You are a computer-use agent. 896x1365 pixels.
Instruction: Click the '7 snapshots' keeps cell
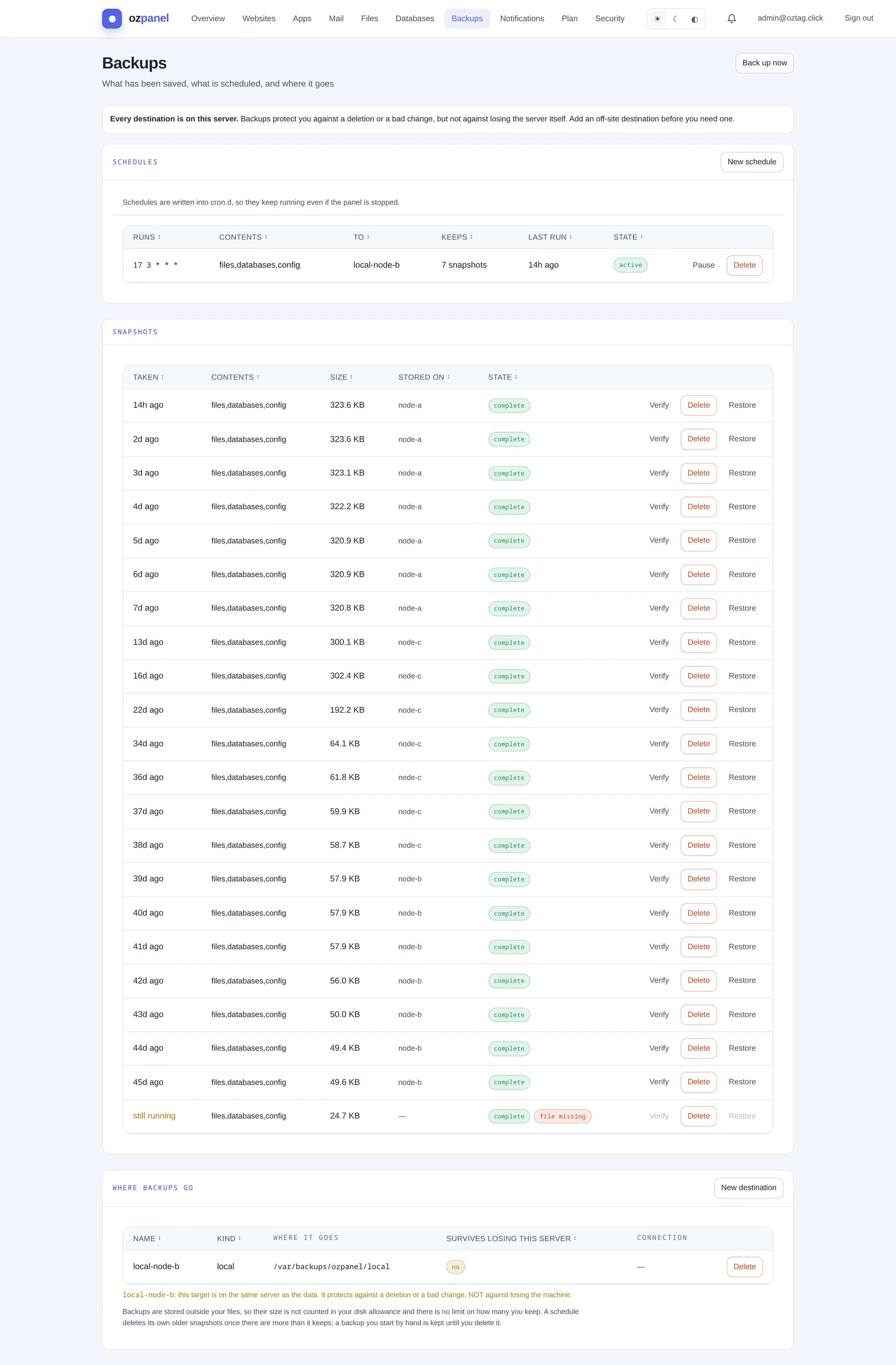tap(464, 265)
